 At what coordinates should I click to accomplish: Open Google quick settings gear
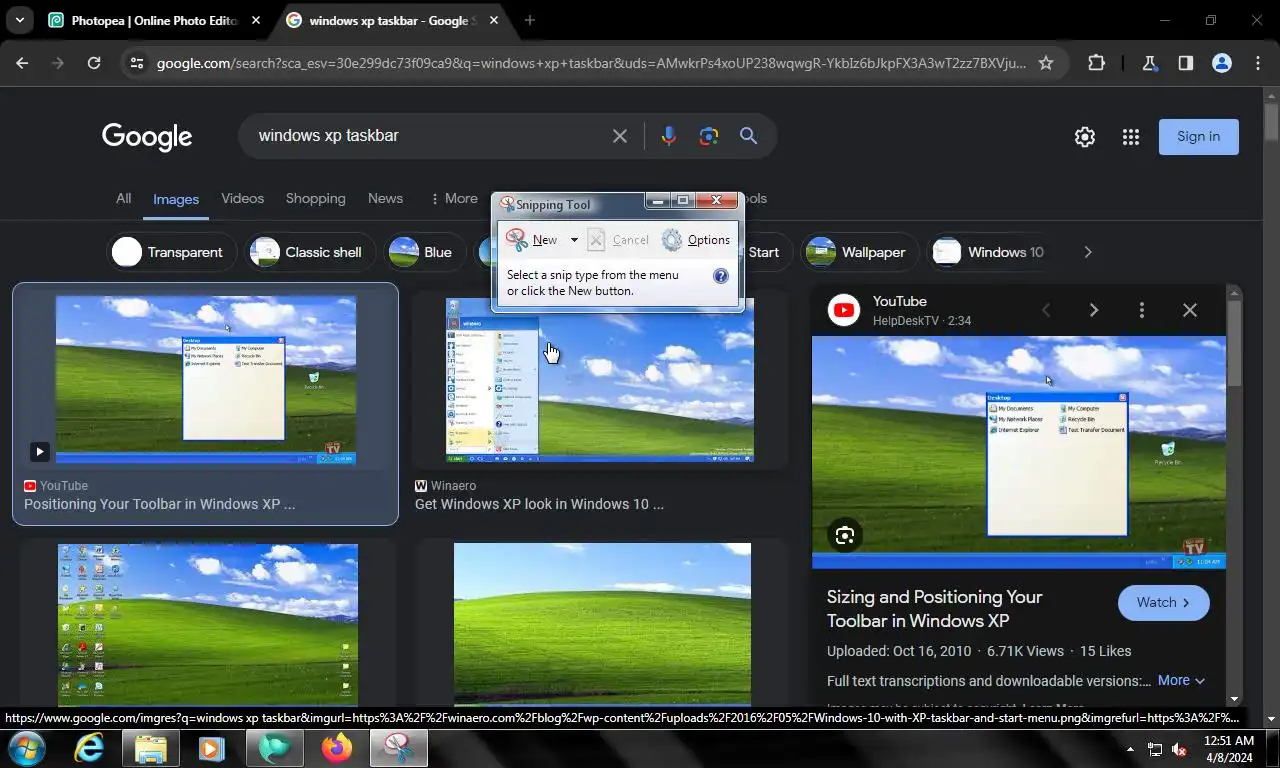click(1085, 137)
